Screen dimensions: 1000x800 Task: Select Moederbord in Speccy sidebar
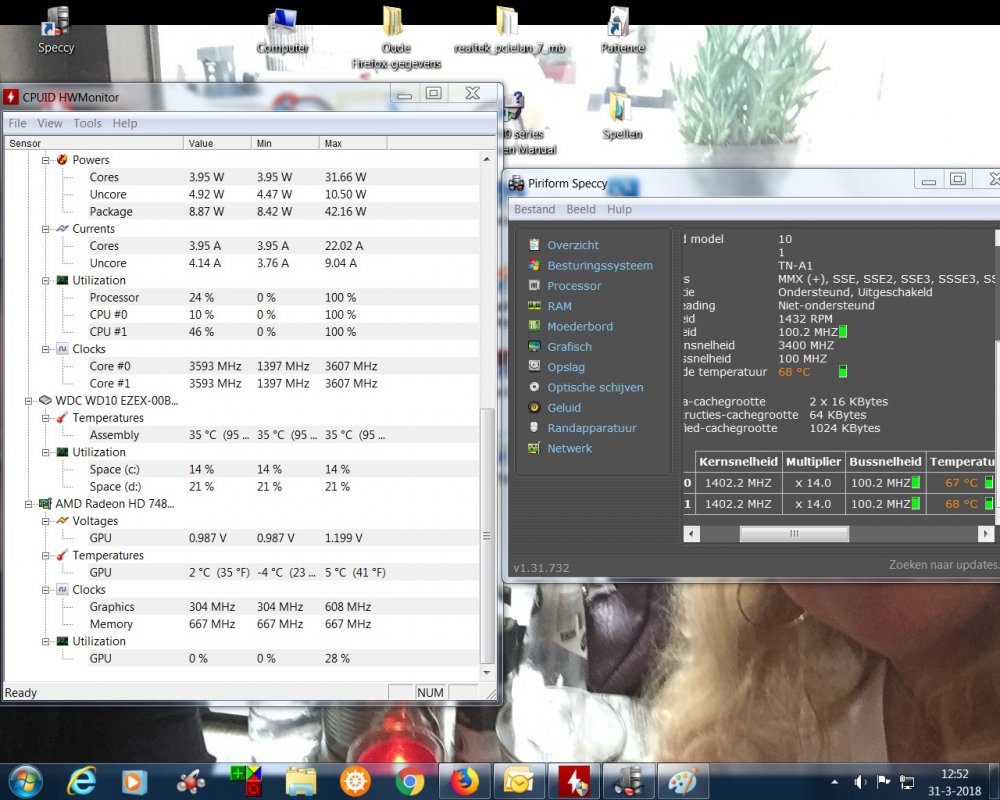pyautogui.click(x=579, y=327)
